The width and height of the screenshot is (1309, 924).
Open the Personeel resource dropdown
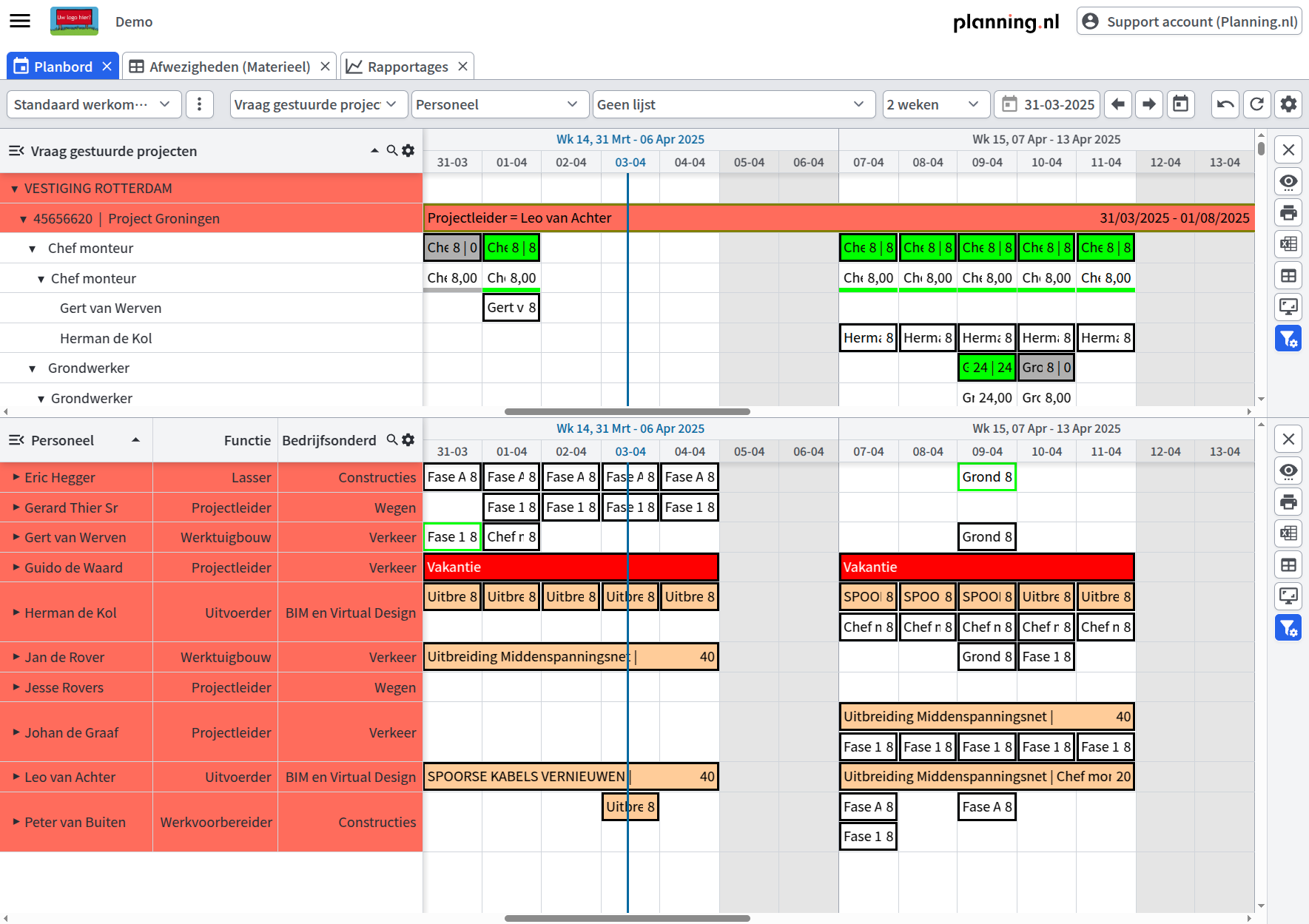click(499, 104)
